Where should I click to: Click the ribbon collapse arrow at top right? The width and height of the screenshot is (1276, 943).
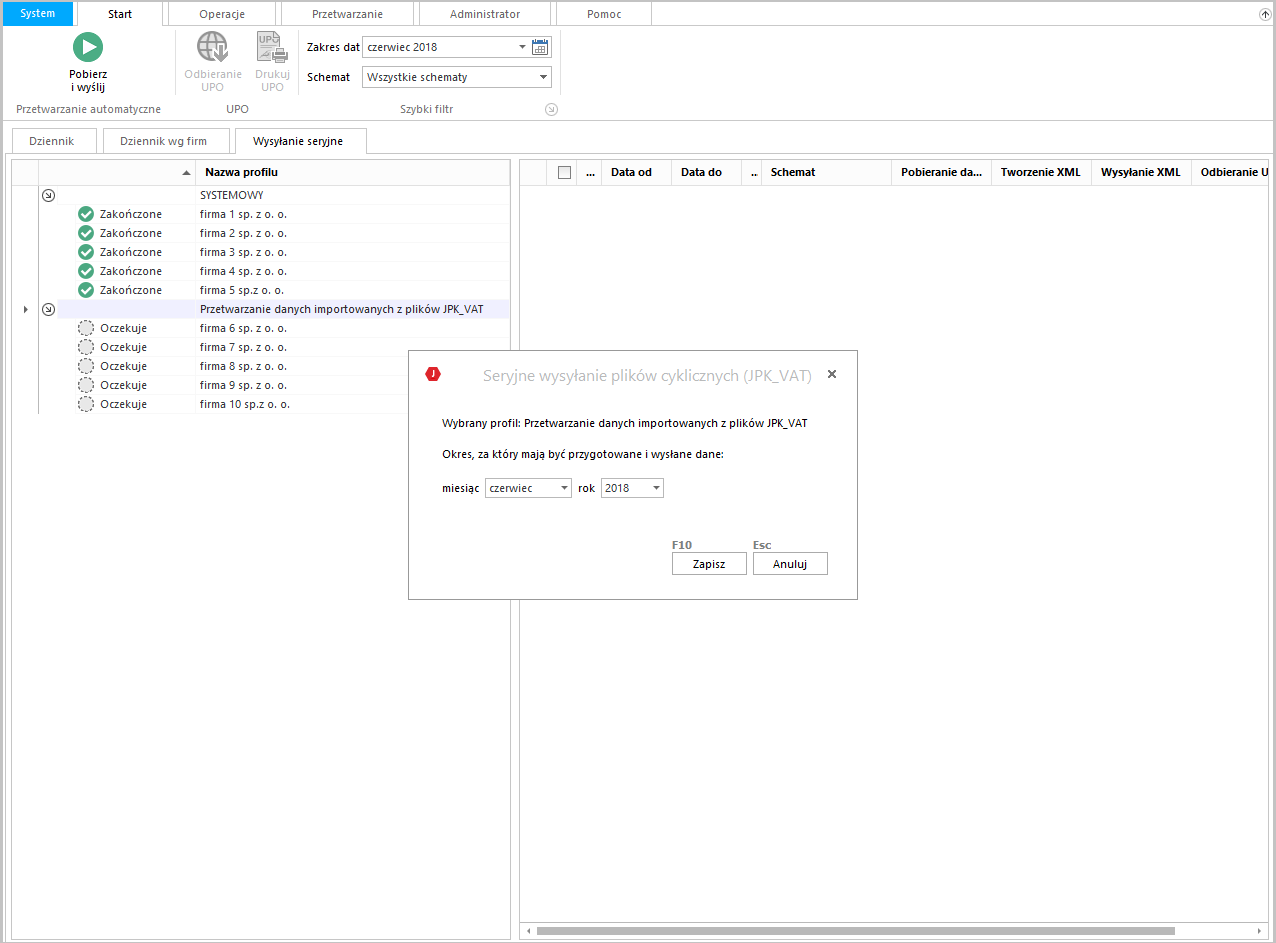[x=1264, y=14]
